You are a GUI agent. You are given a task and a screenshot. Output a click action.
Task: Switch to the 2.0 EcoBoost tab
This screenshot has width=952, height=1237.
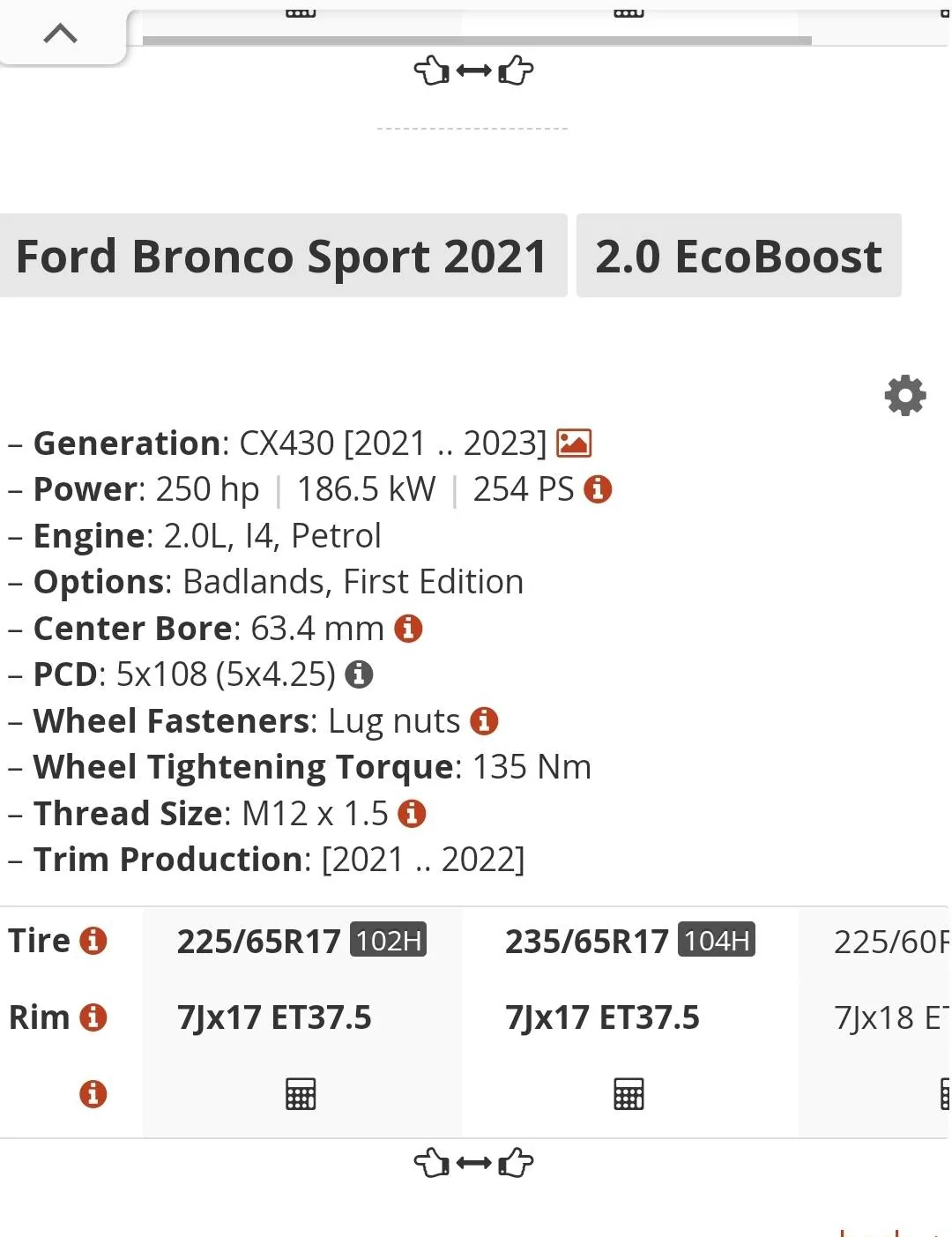[739, 256]
